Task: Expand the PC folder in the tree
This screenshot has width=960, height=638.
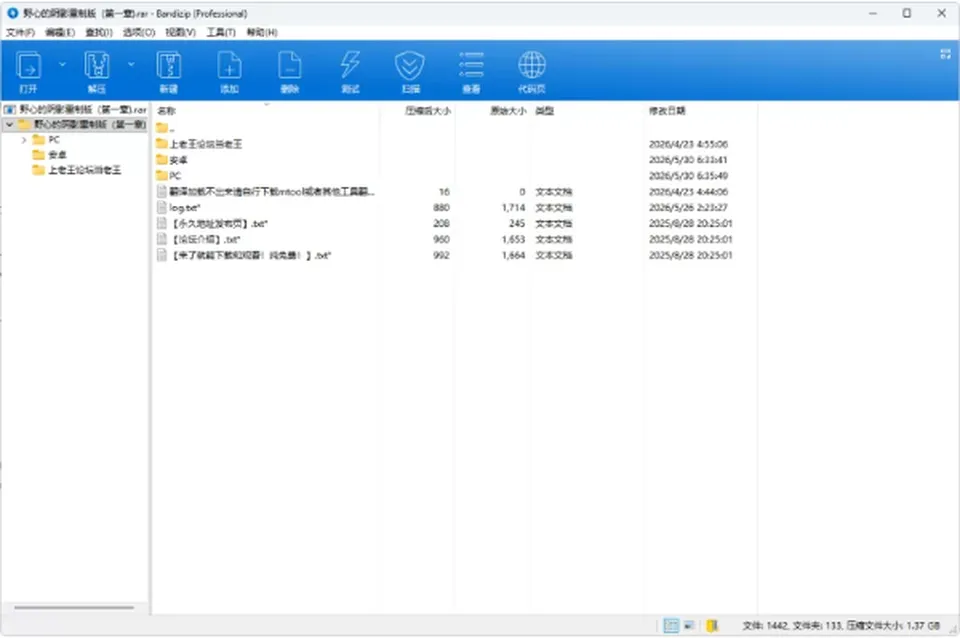Action: click(x=24, y=140)
